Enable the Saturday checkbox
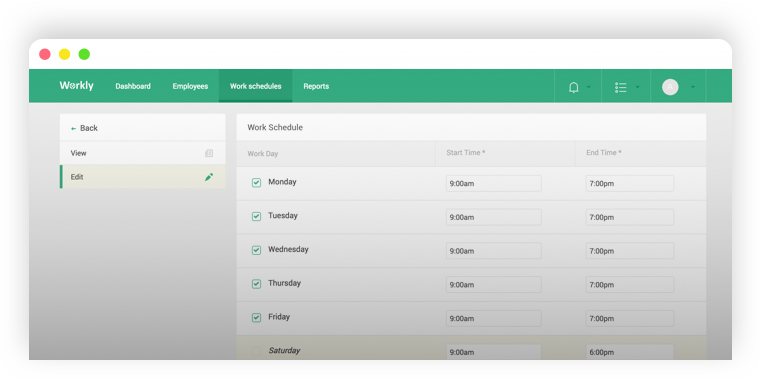Viewport: 761px width, 379px height. (256, 351)
